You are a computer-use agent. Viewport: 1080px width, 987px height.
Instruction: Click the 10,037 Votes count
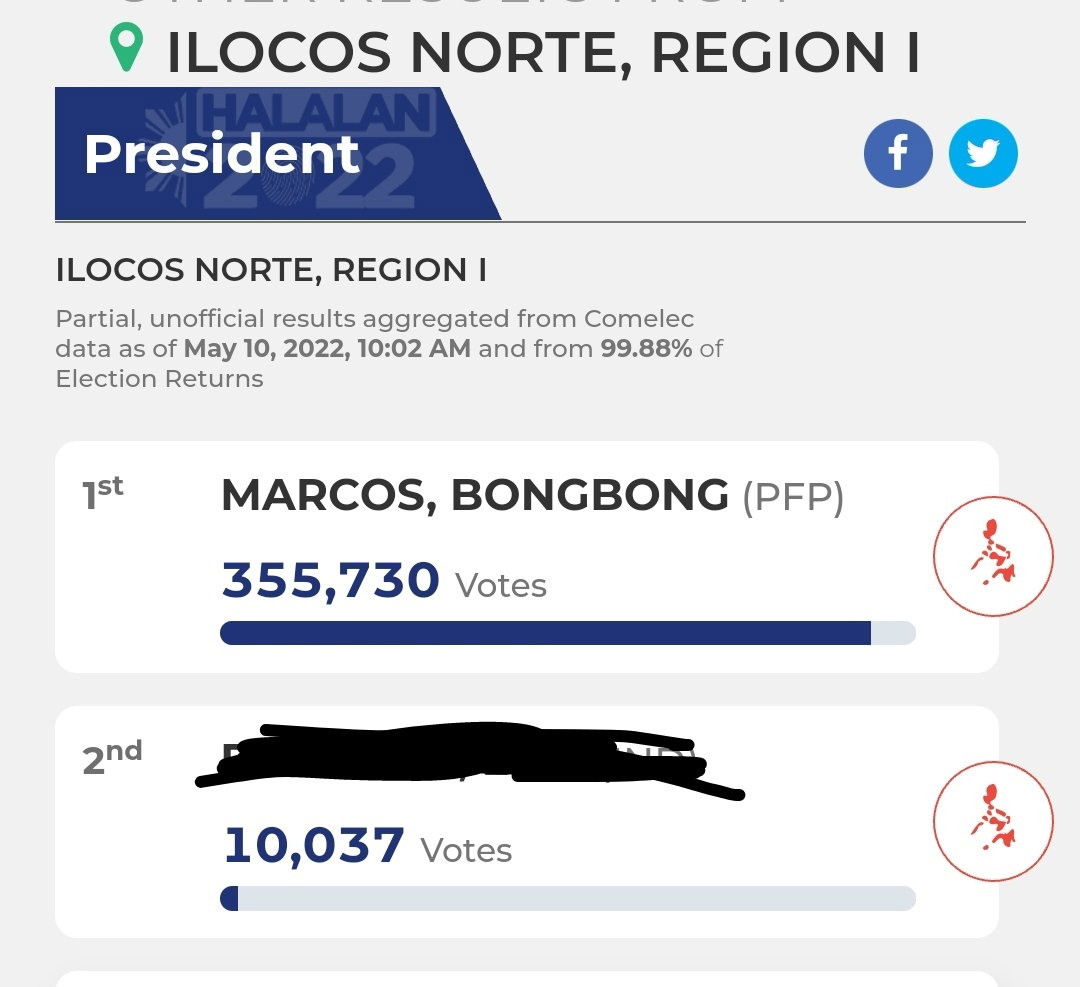point(368,846)
